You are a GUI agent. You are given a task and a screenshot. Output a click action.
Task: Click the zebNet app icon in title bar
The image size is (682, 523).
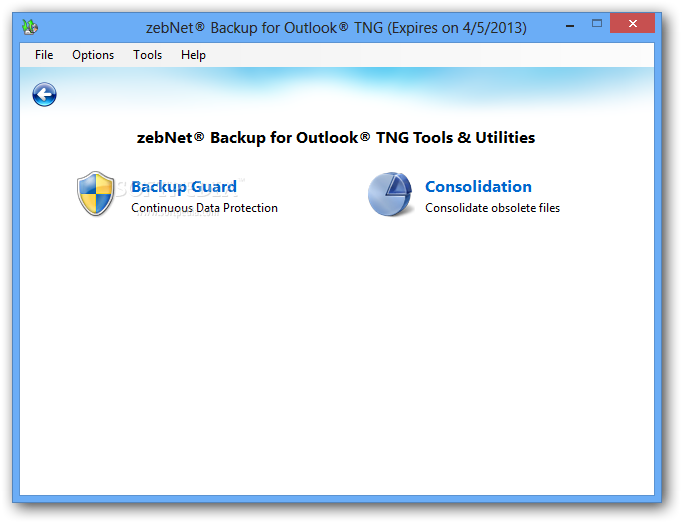click(x=30, y=27)
